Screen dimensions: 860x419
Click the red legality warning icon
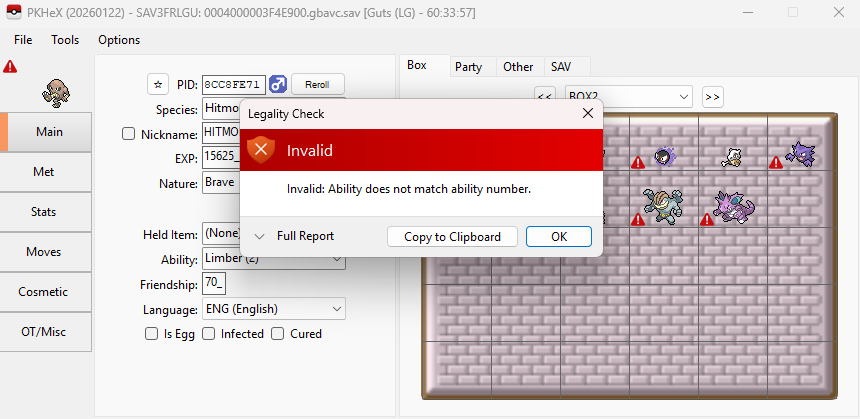coord(10,67)
